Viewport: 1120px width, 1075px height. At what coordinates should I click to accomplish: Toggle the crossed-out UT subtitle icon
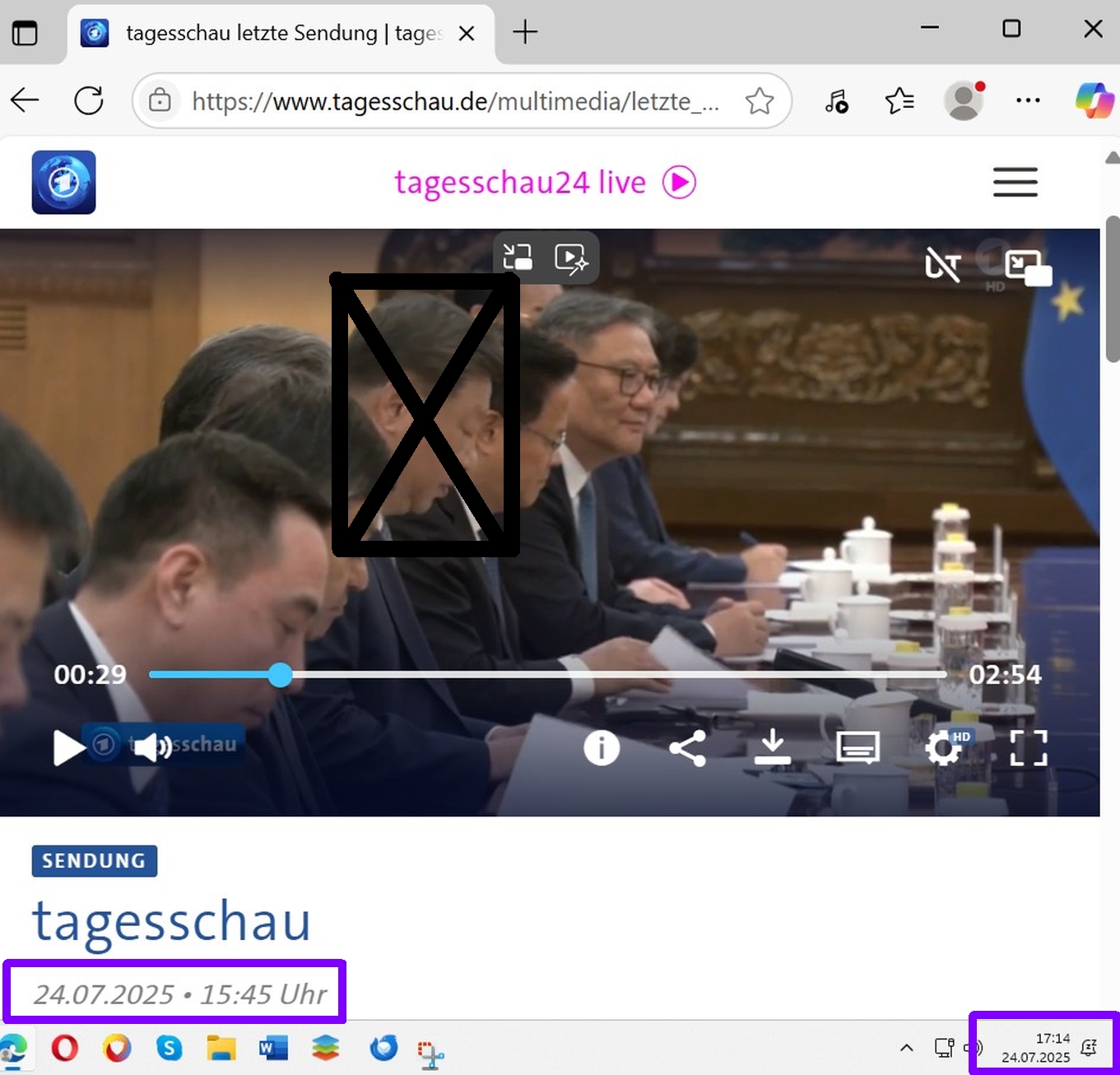[x=942, y=265]
